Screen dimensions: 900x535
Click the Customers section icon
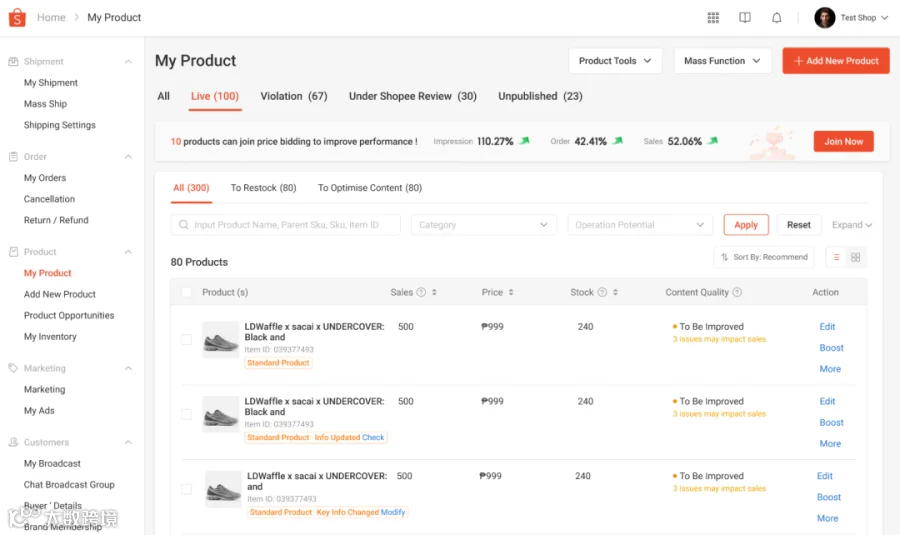click(x=13, y=442)
